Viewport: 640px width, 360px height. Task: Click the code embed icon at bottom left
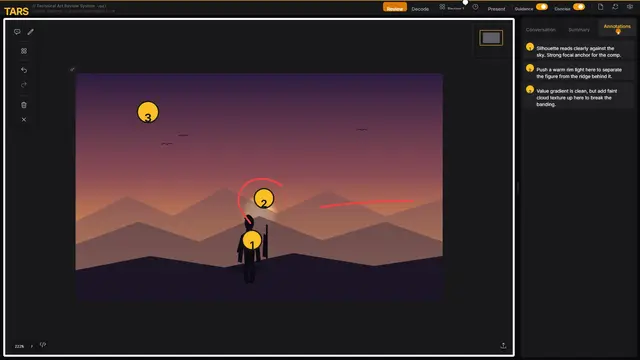coord(43,345)
